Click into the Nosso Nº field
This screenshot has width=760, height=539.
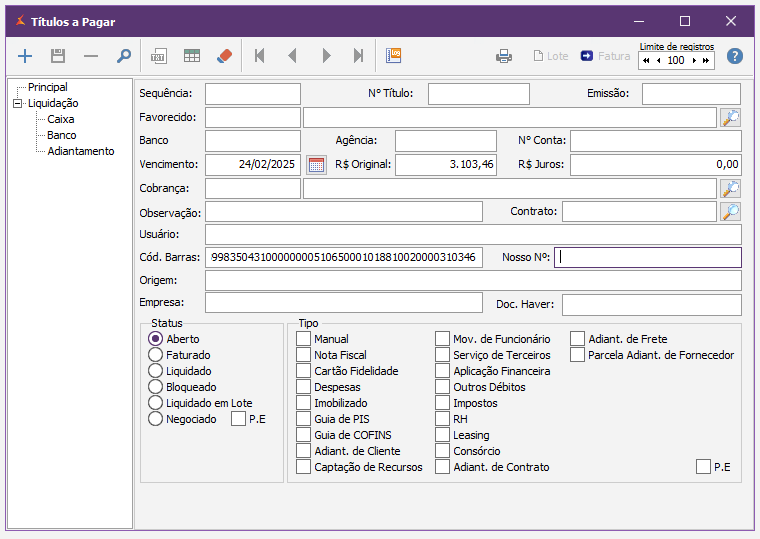tap(648, 257)
